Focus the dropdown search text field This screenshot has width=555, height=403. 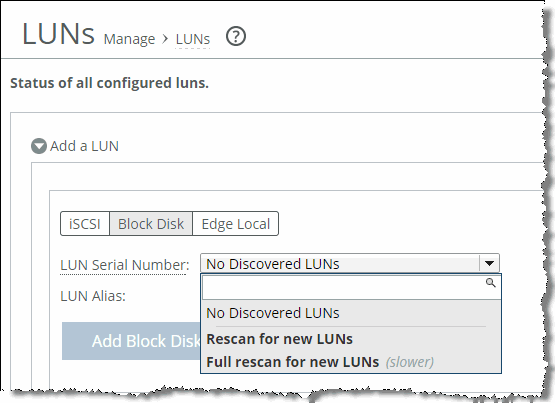point(351,287)
